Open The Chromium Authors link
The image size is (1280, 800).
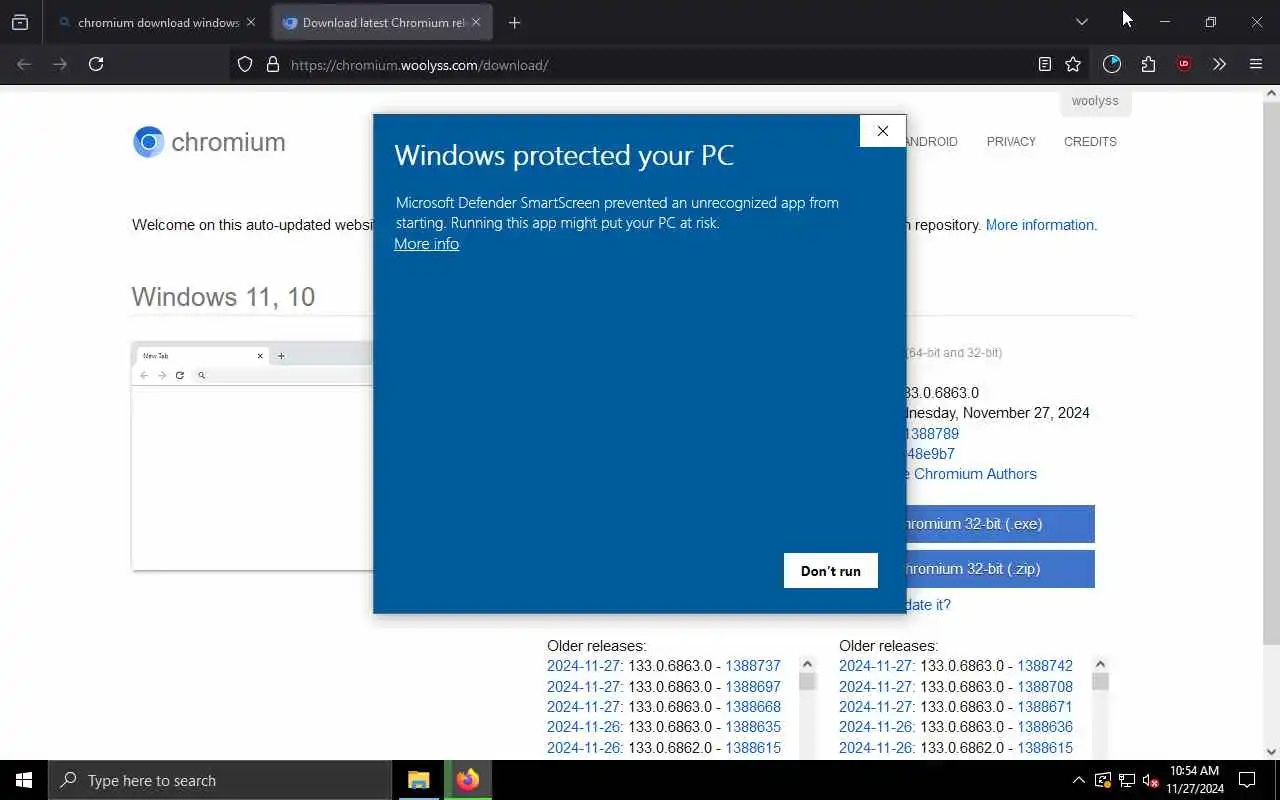[970, 474]
